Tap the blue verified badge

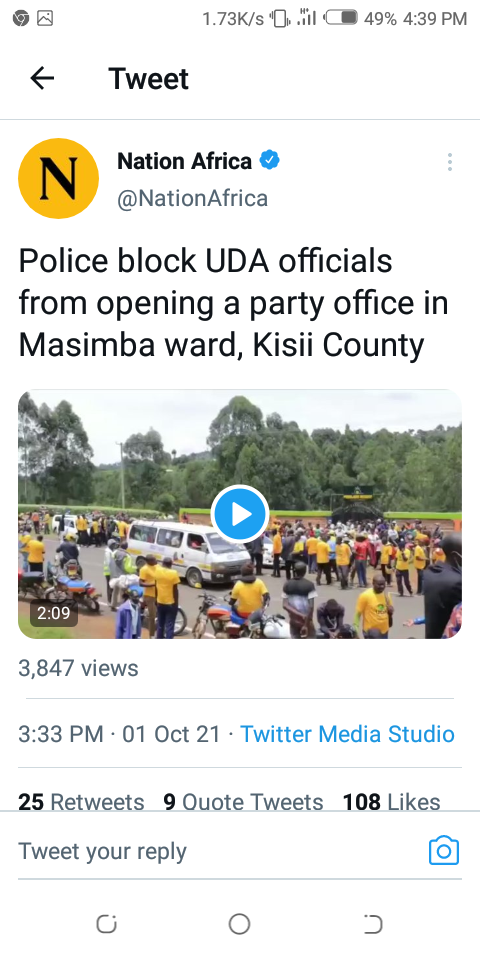[269, 161]
